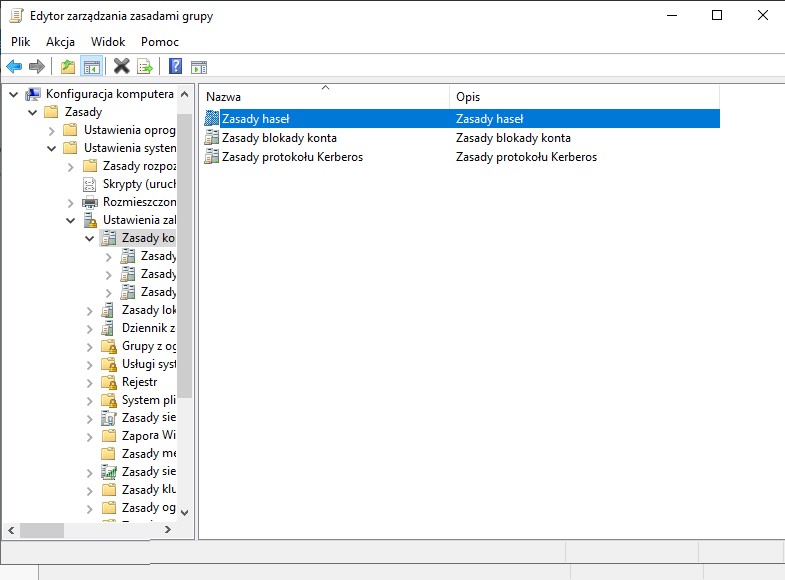The image size is (785, 580).
Task: Click tree pane vertical scrollbar down arrow
Action: (x=184, y=511)
